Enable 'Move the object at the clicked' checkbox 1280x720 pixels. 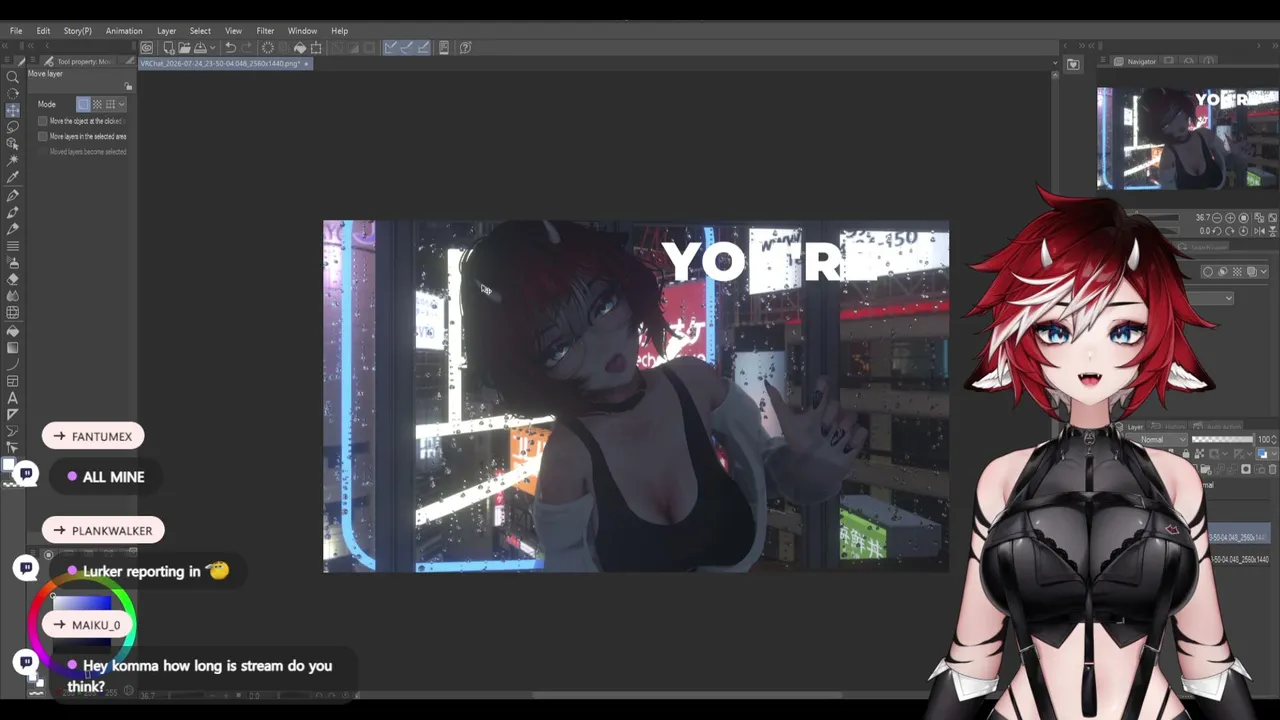point(43,121)
